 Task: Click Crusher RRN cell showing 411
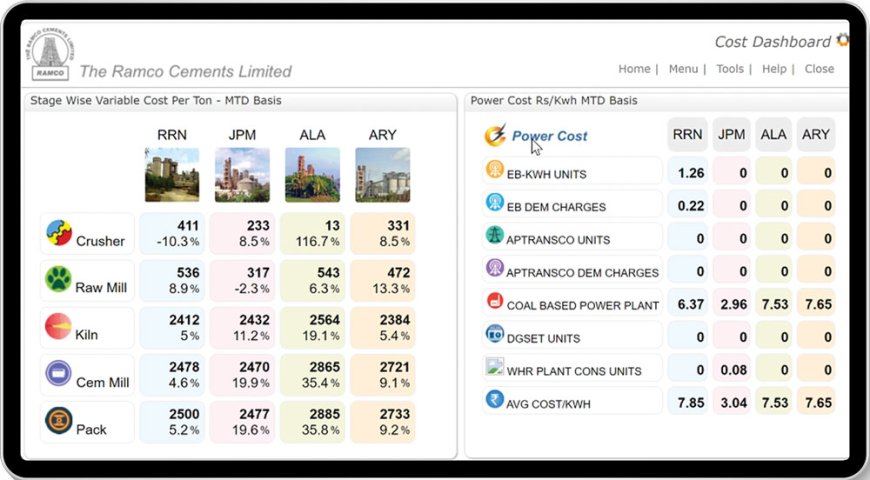pyautogui.click(x=171, y=233)
